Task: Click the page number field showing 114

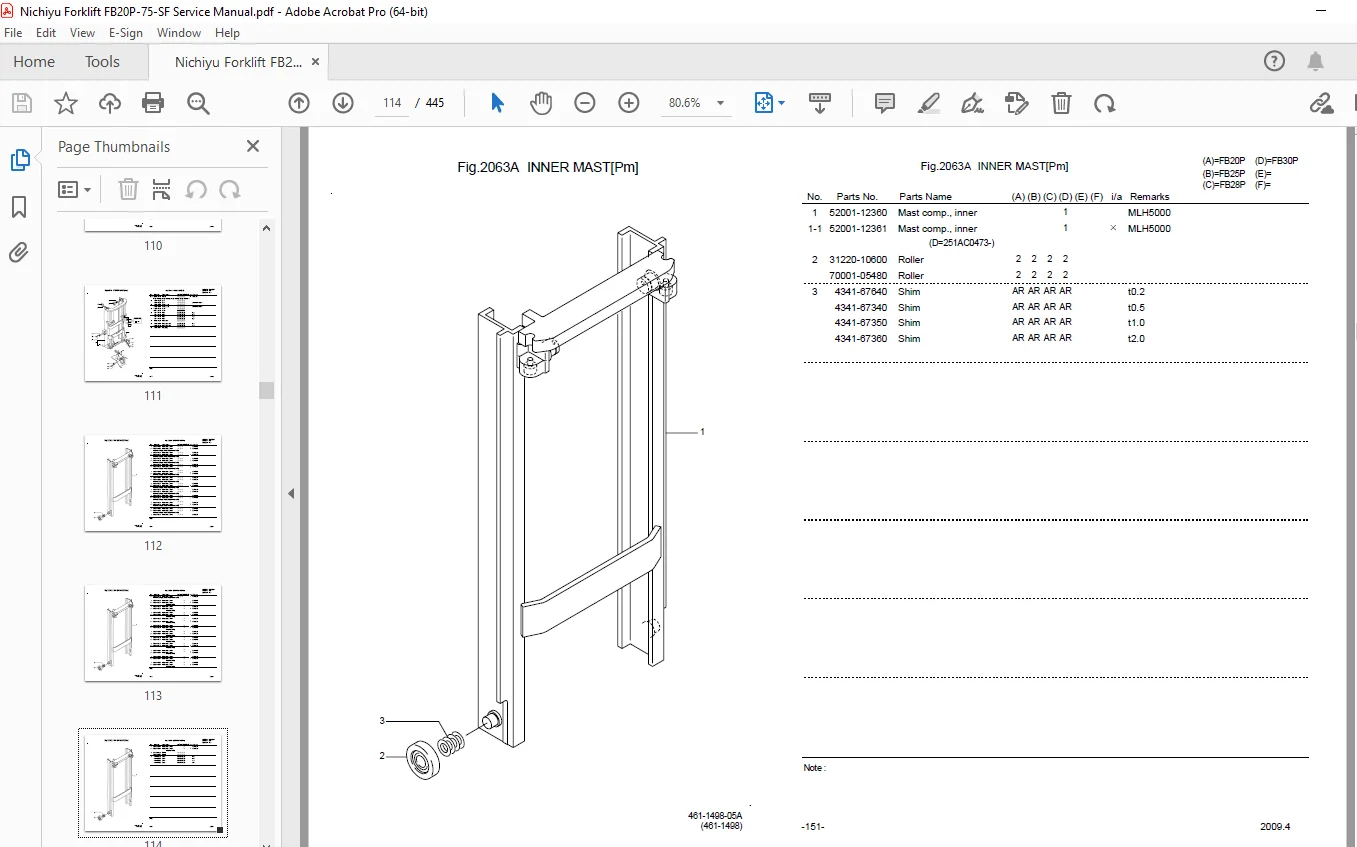Action: pos(391,103)
